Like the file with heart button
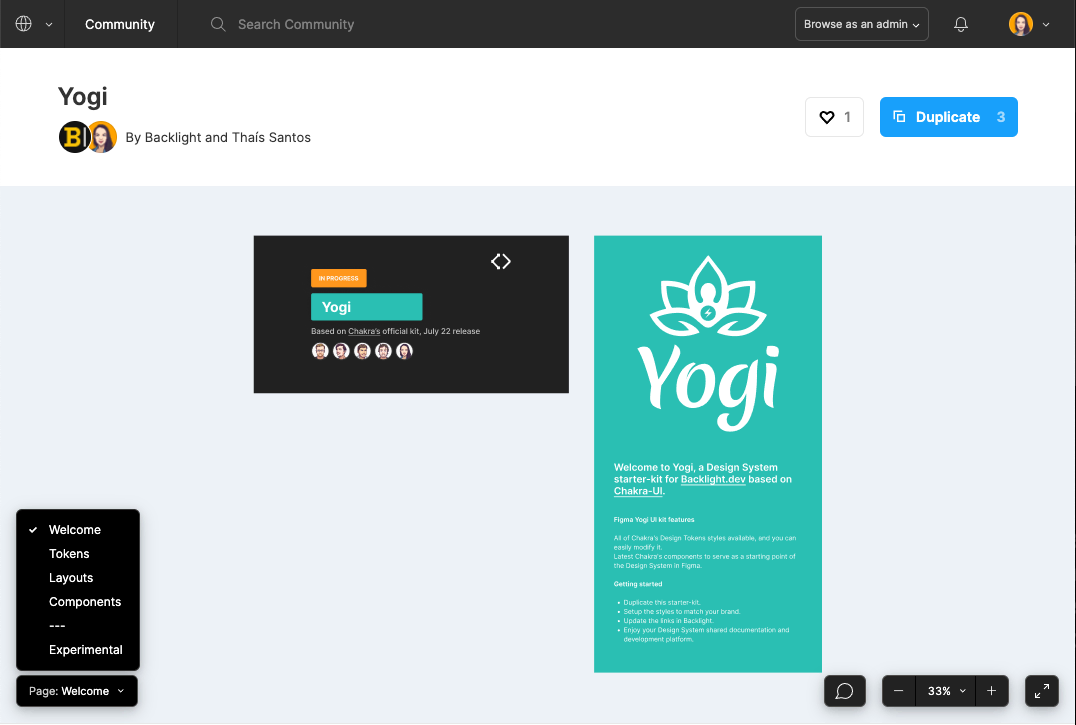Image resolution: width=1076 pixels, height=725 pixels. tap(834, 117)
